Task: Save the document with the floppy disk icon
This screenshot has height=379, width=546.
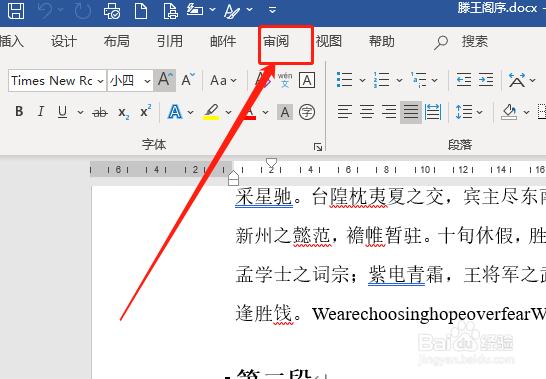Action: click(16, 10)
